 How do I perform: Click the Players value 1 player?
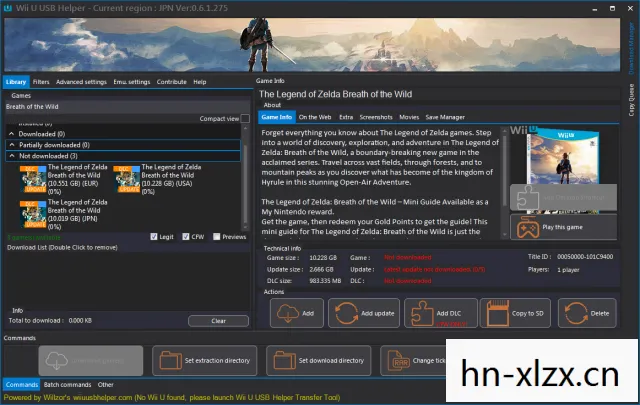click(568, 270)
